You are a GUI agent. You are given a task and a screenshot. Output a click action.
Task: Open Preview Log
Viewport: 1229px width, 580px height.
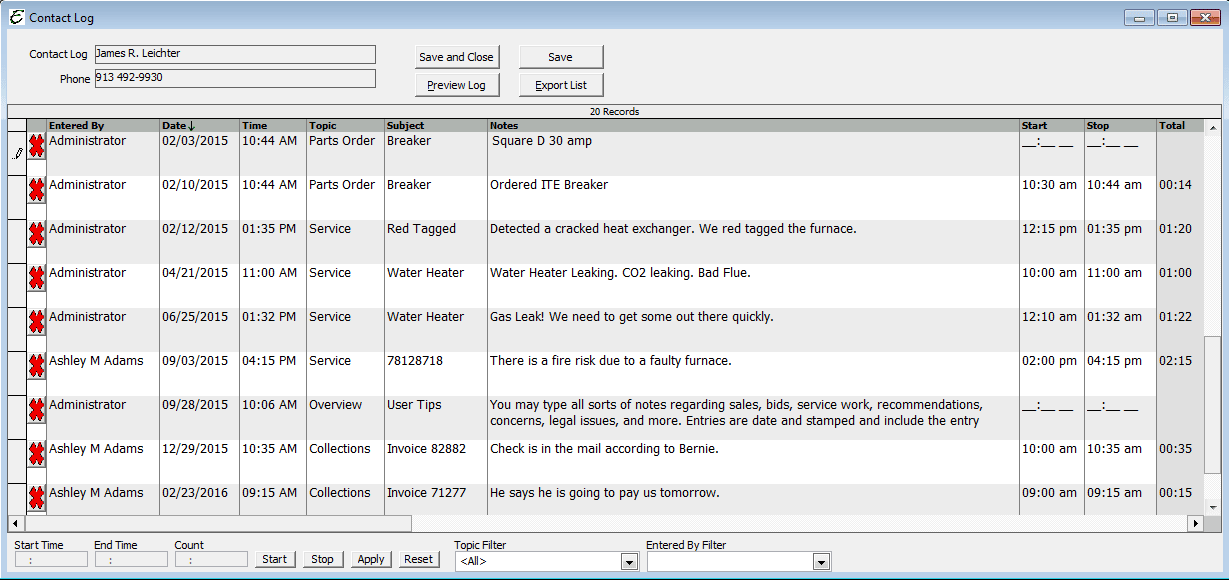457,84
